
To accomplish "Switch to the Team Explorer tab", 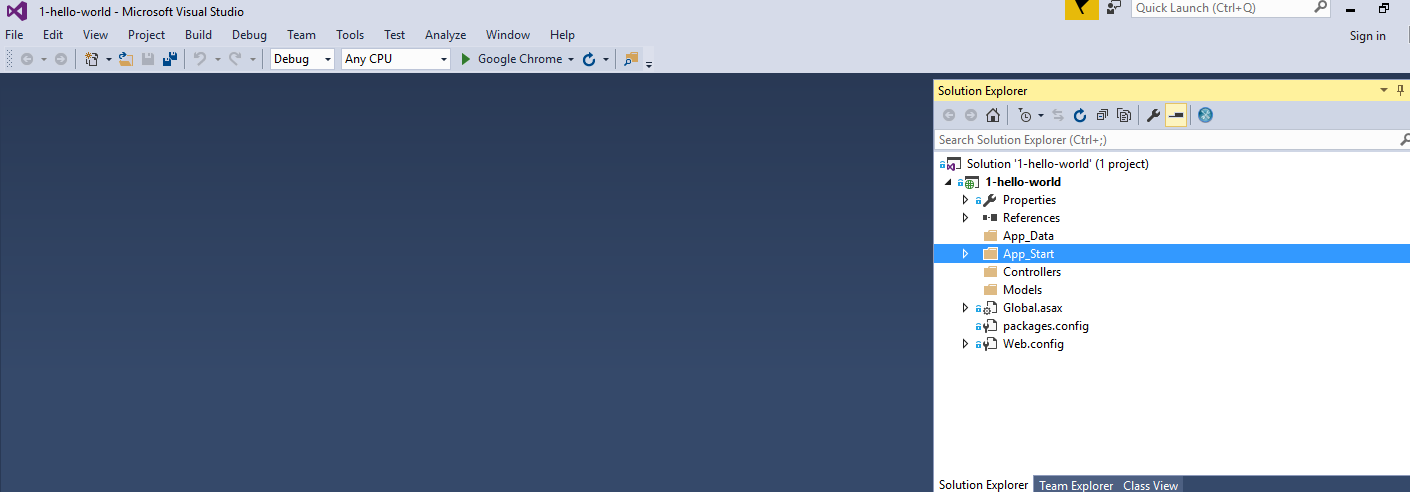I will pyautogui.click(x=1076, y=485).
